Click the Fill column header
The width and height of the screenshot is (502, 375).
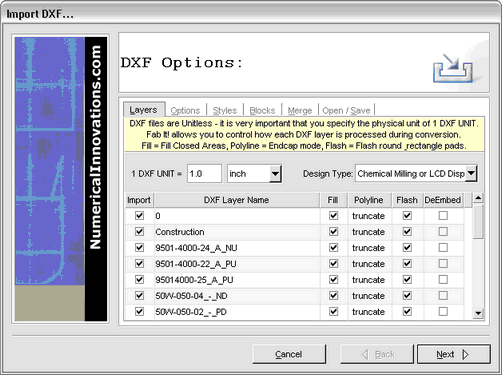point(333,200)
